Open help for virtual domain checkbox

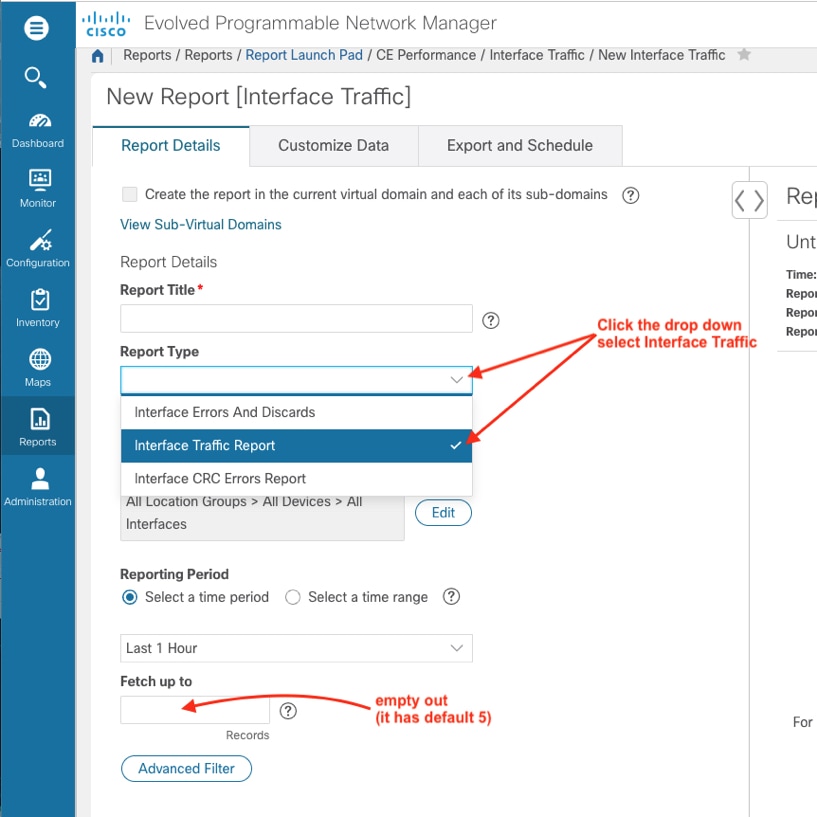point(630,195)
